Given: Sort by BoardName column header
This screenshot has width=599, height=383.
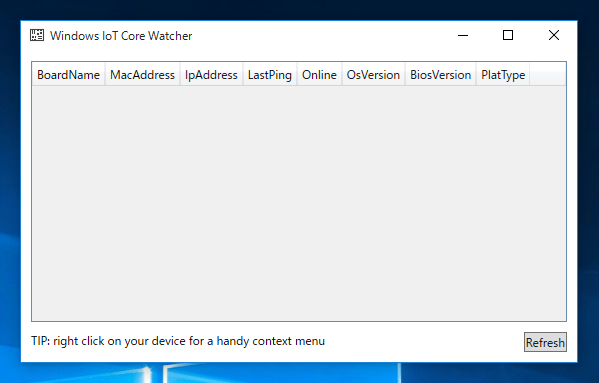Looking at the screenshot, I should click(x=68, y=74).
